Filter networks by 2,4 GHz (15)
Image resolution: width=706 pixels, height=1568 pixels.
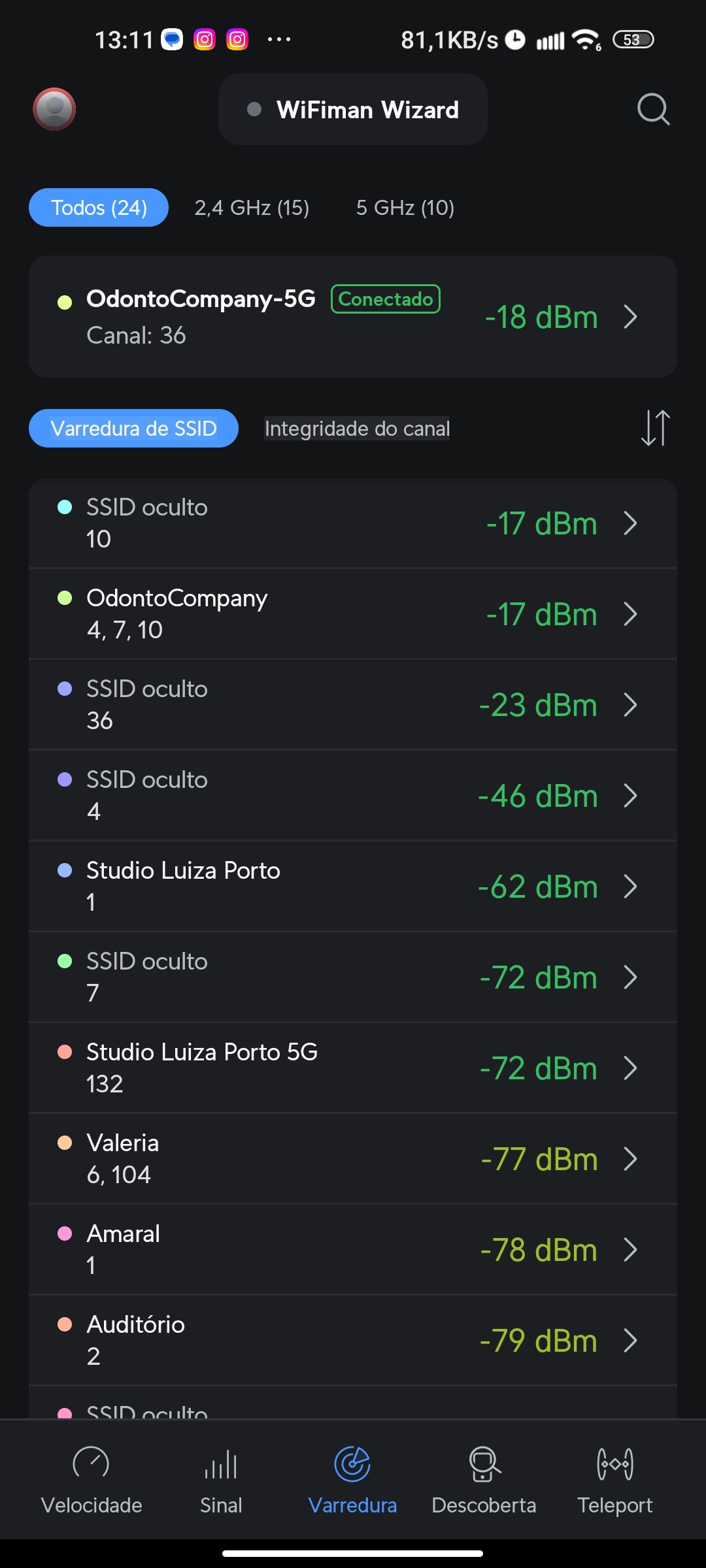point(252,208)
